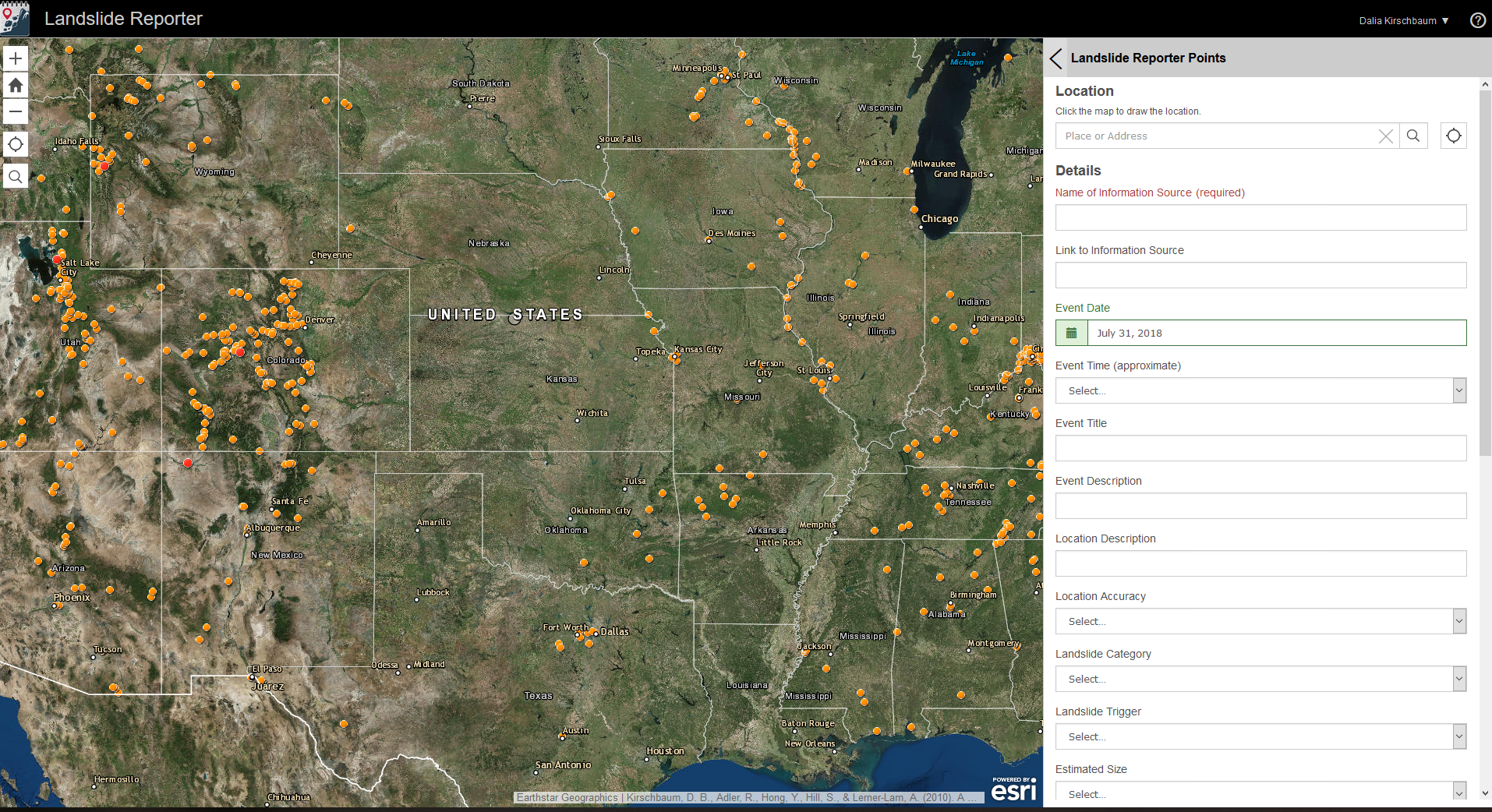This screenshot has width=1492, height=812.
Task: Open the help icon
Action: tap(1477, 20)
